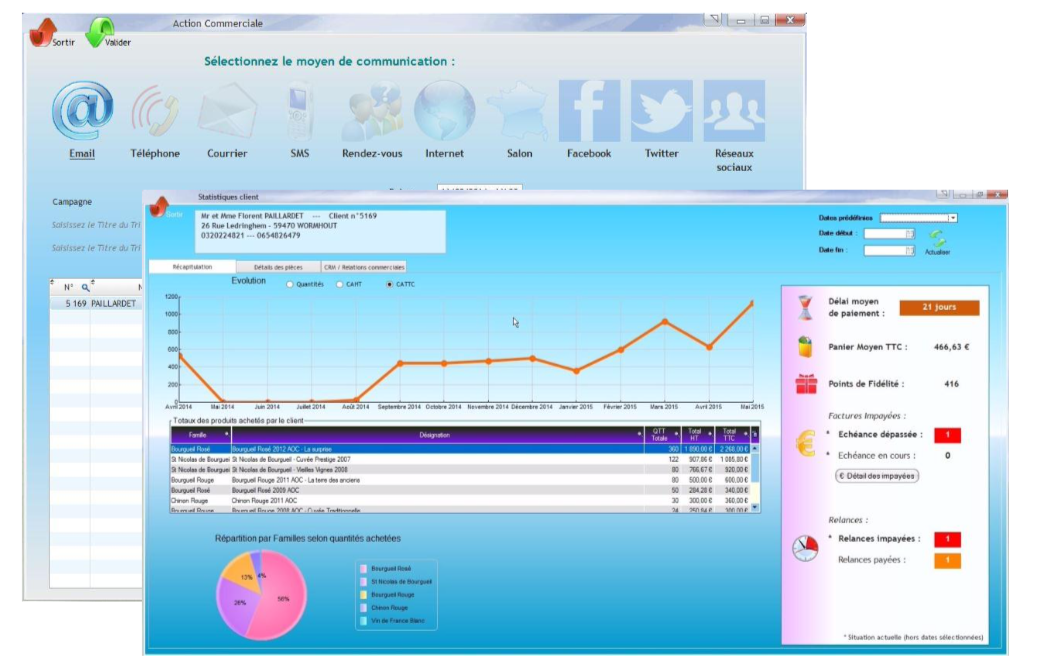Select the Internet globe icon

tap(444, 111)
